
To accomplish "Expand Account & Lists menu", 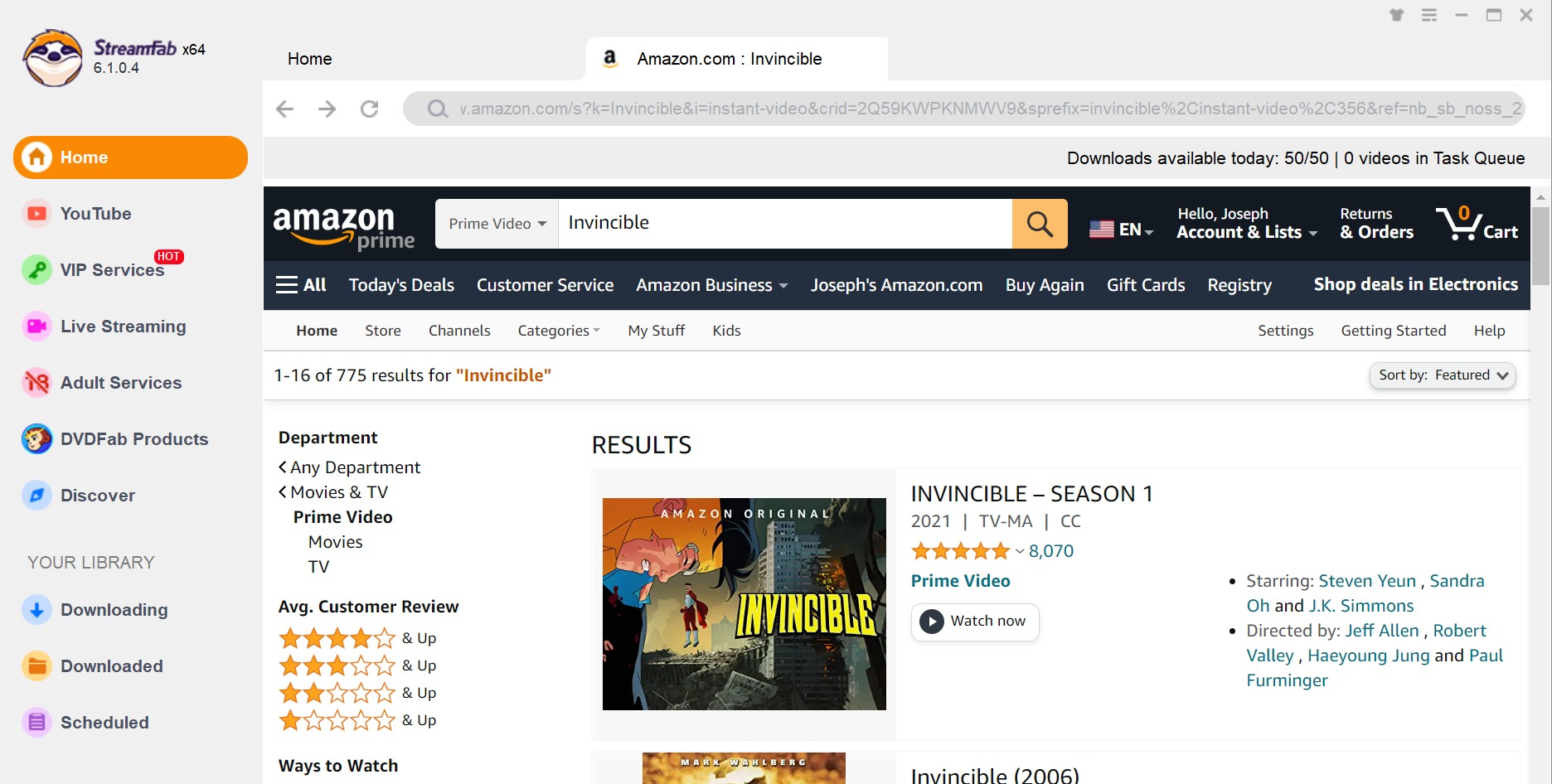I will pyautogui.click(x=1247, y=224).
